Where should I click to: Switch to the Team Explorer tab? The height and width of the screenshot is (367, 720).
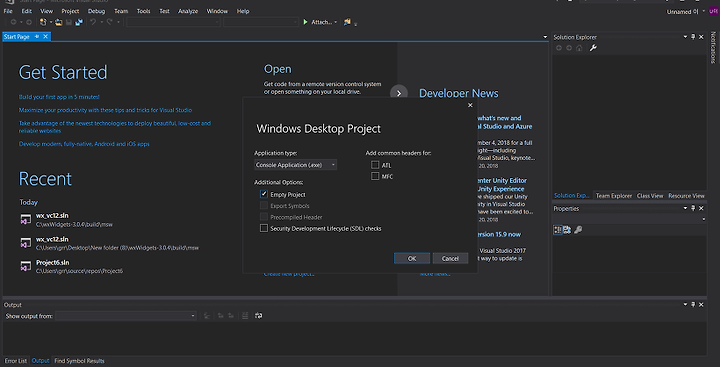(613, 196)
